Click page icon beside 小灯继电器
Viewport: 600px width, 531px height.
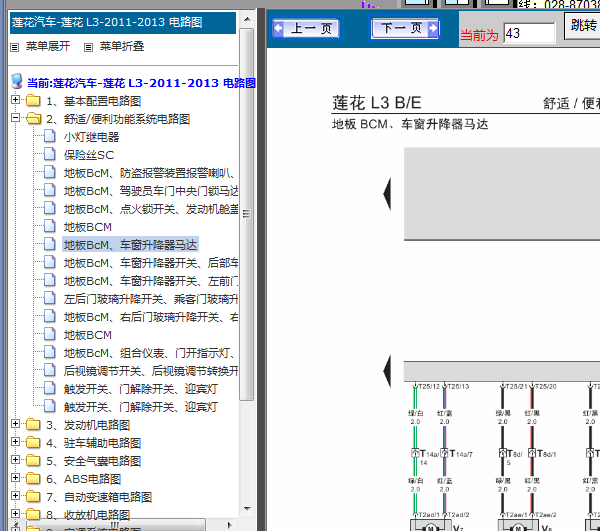[x=50, y=136]
